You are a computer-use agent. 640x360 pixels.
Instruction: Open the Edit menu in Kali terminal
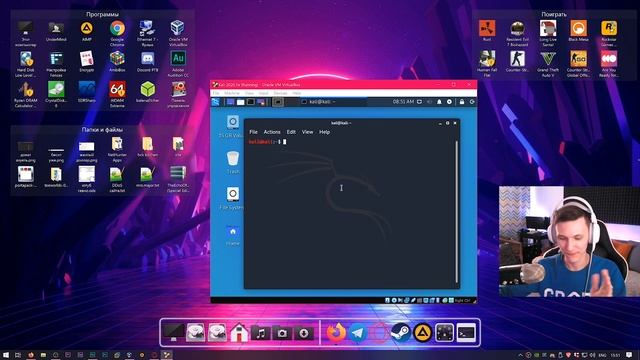pos(291,132)
